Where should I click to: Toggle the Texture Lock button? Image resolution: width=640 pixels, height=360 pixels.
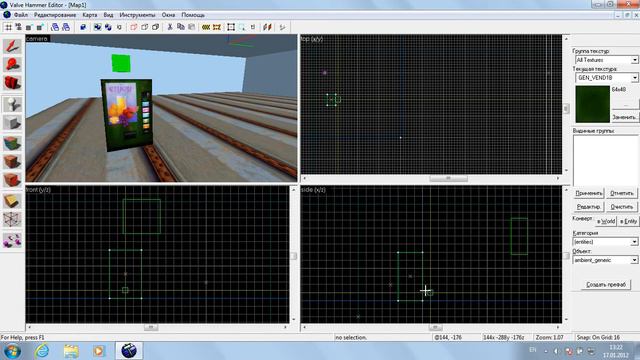(253, 27)
